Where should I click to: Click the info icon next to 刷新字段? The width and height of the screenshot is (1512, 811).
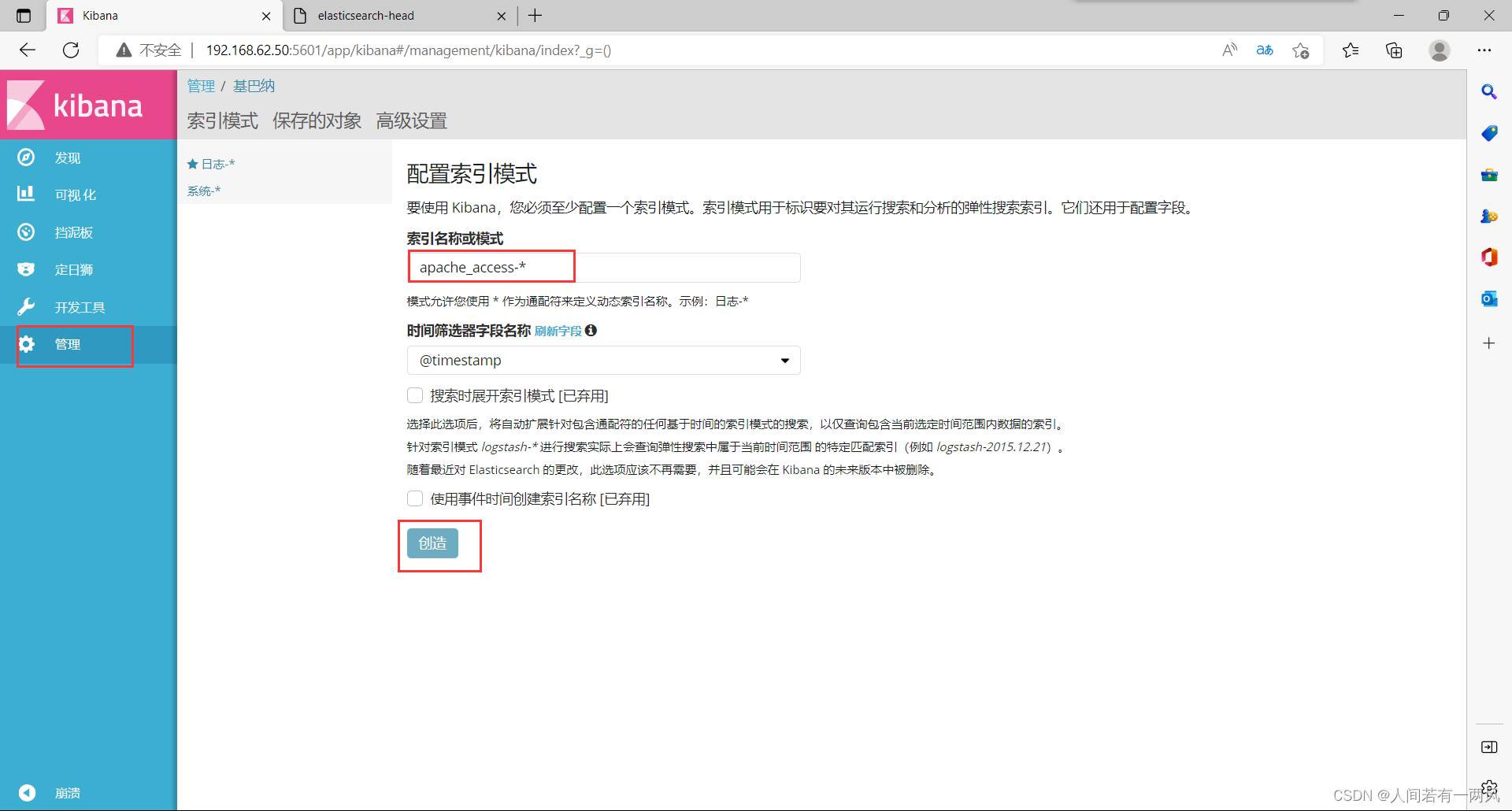click(591, 331)
